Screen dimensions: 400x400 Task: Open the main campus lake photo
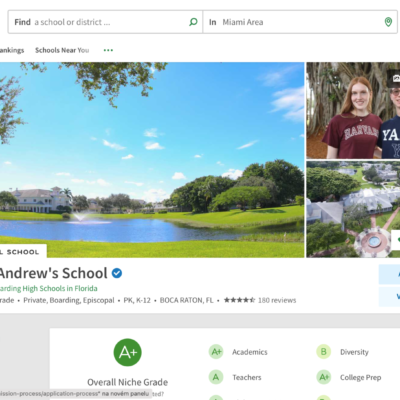coord(152,160)
